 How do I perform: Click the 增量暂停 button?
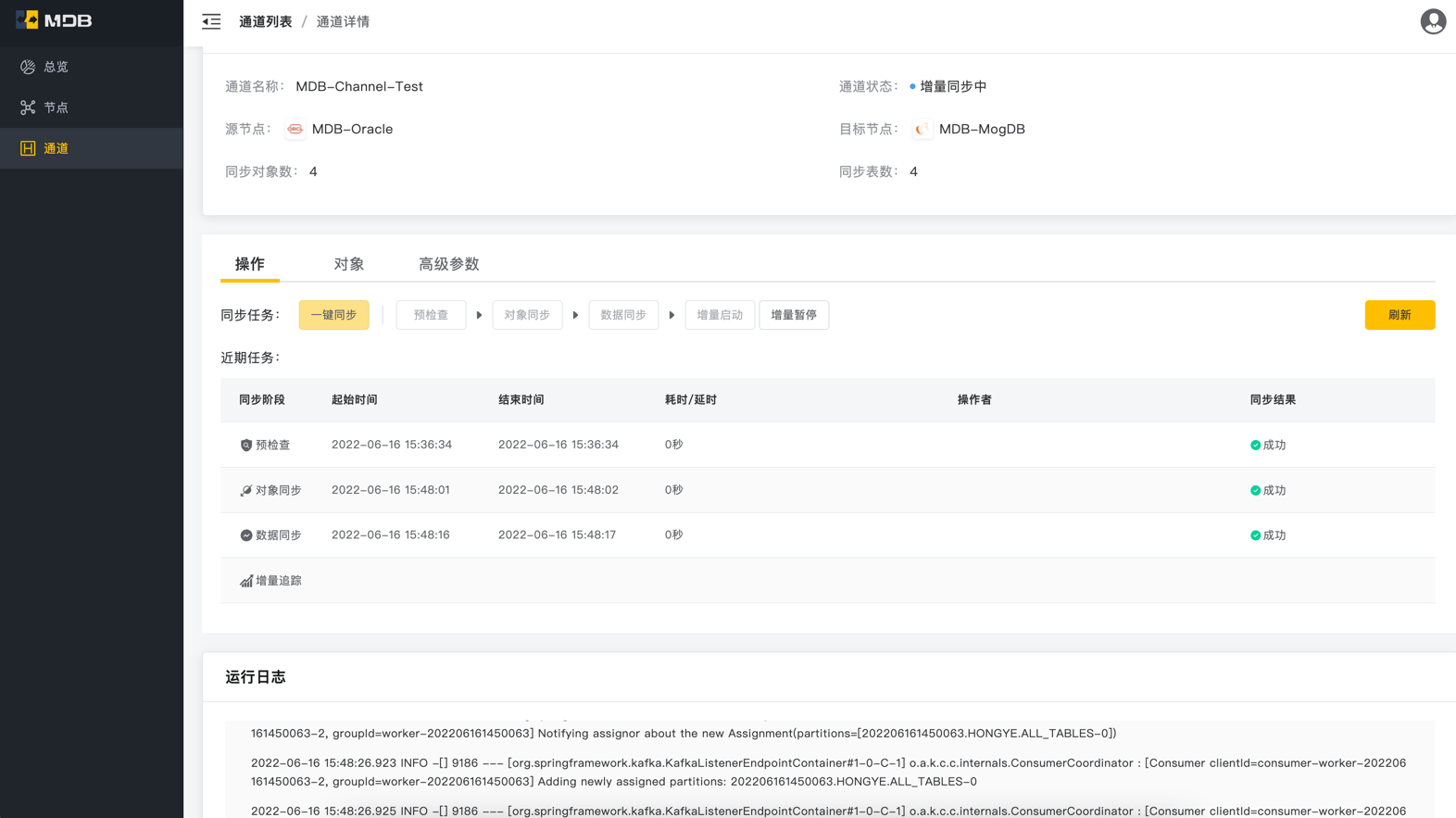(x=794, y=315)
